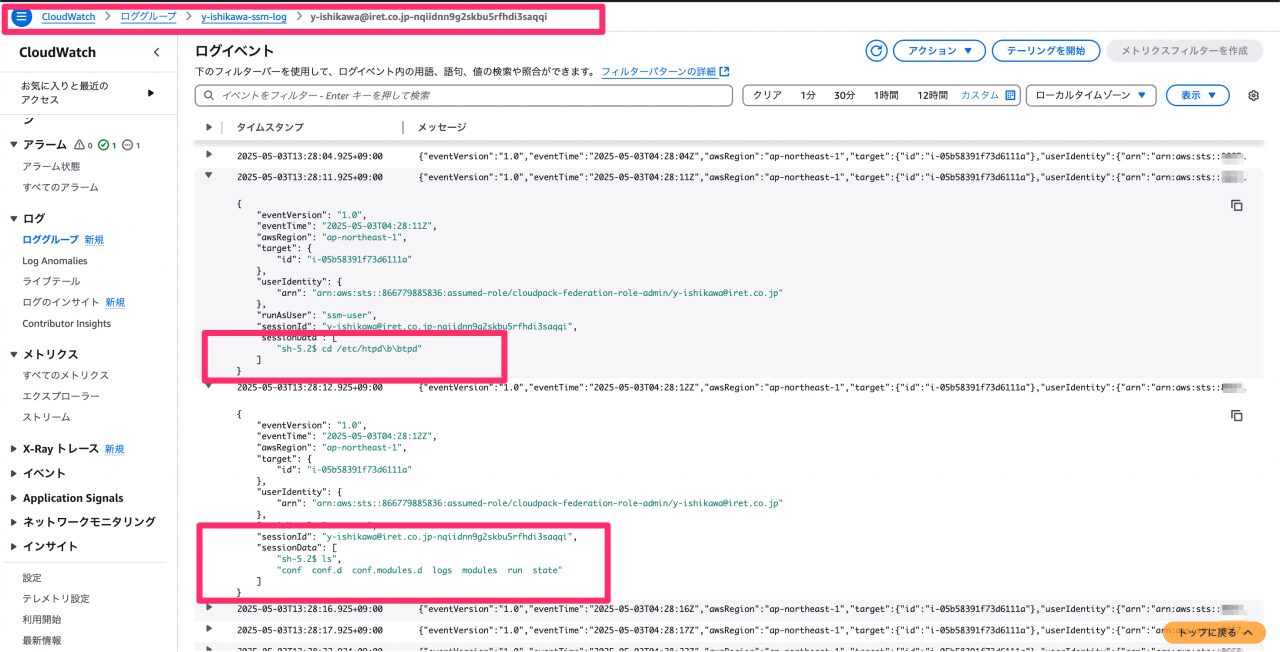Go to CloudWatch via the breadcrumb
This screenshot has width=1280, height=652.
68,17
